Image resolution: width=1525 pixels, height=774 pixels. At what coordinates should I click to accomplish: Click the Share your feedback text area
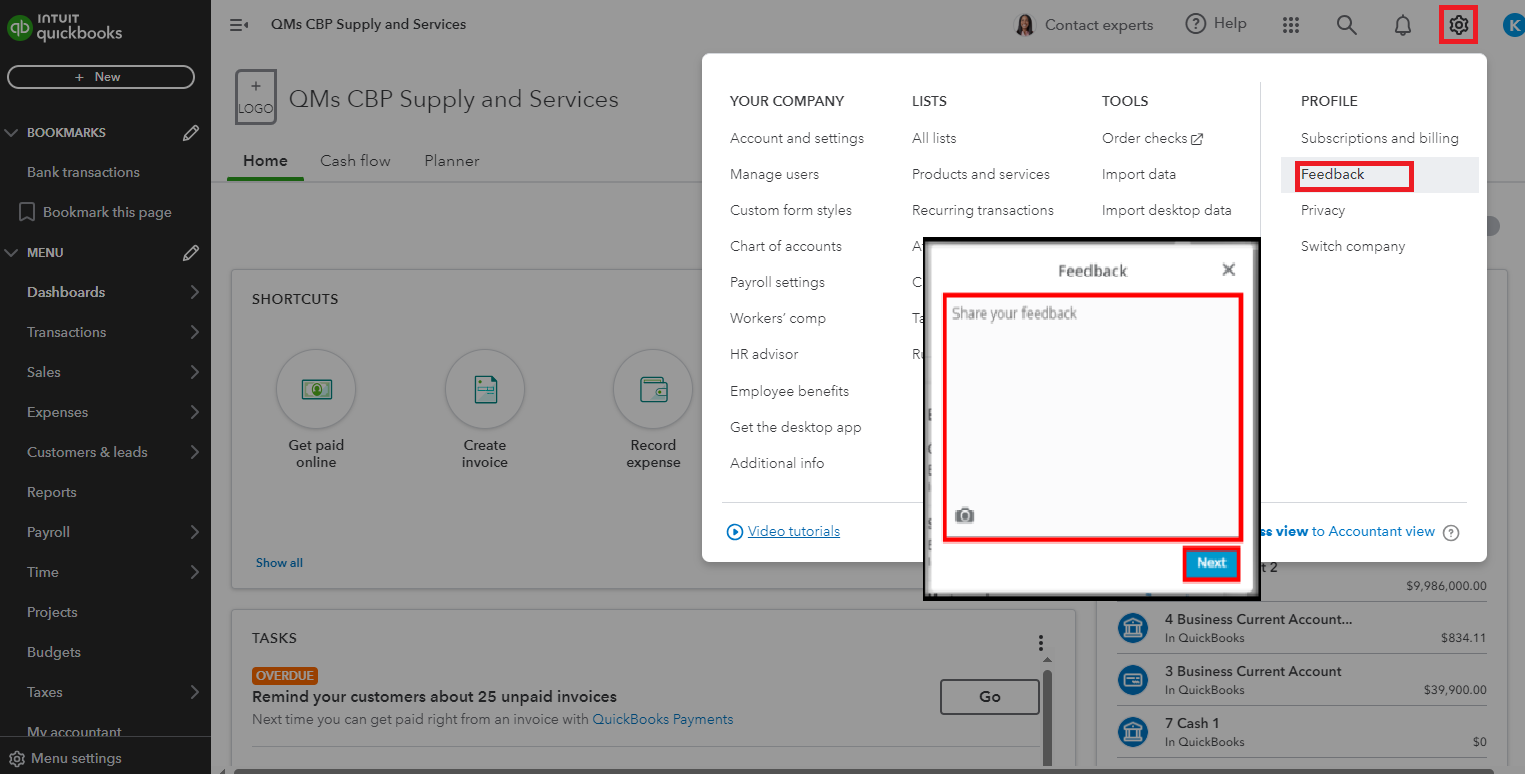(x=1092, y=400)
